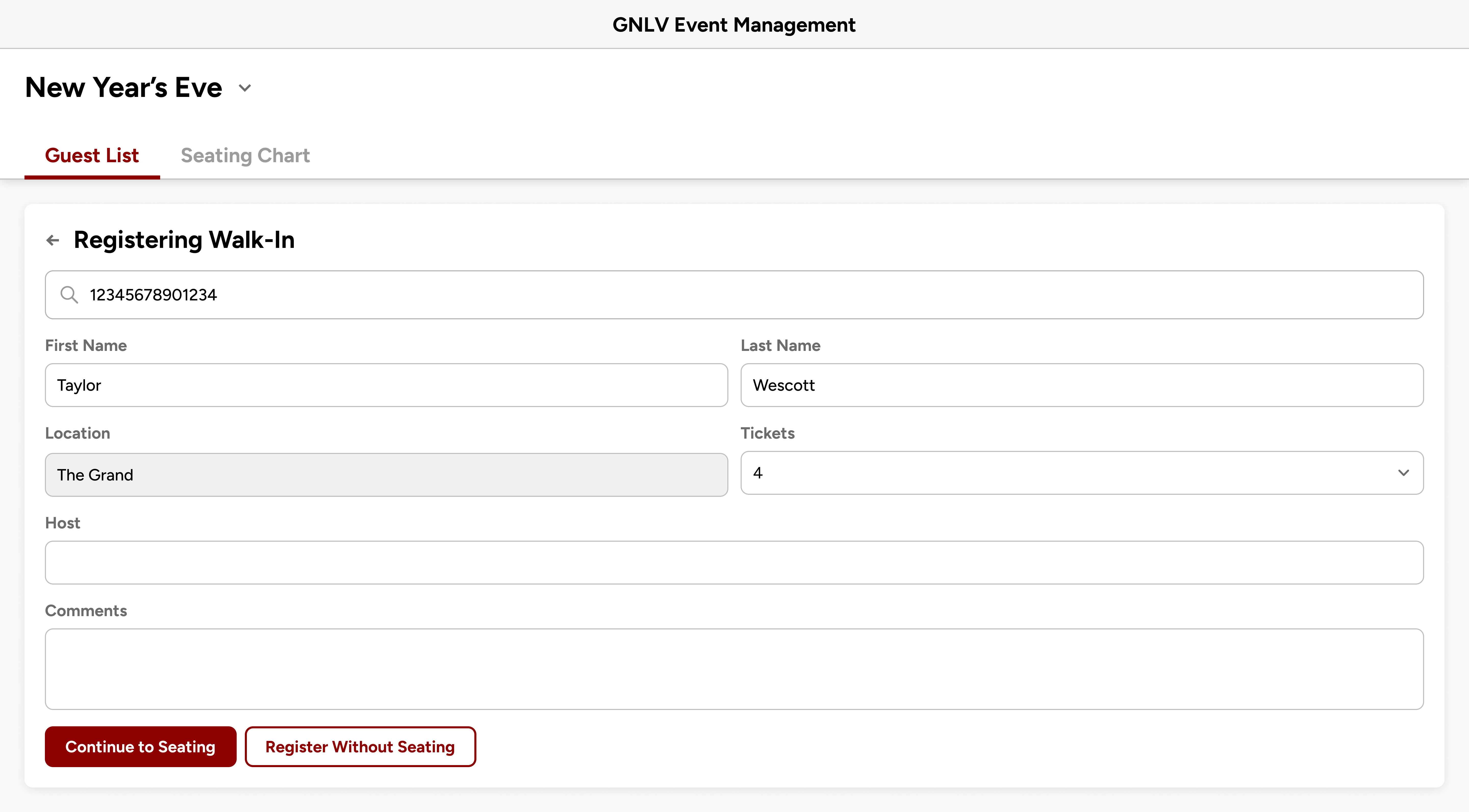
Task: Switch to the Seating Chart tab
Action: (x=245, y=156)
